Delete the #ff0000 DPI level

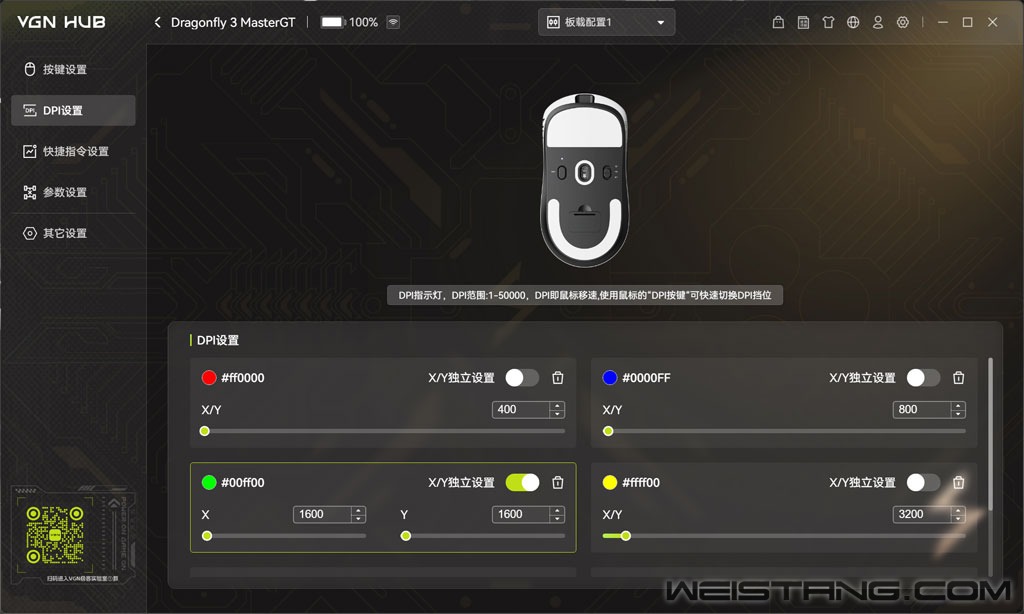(558, 378)
